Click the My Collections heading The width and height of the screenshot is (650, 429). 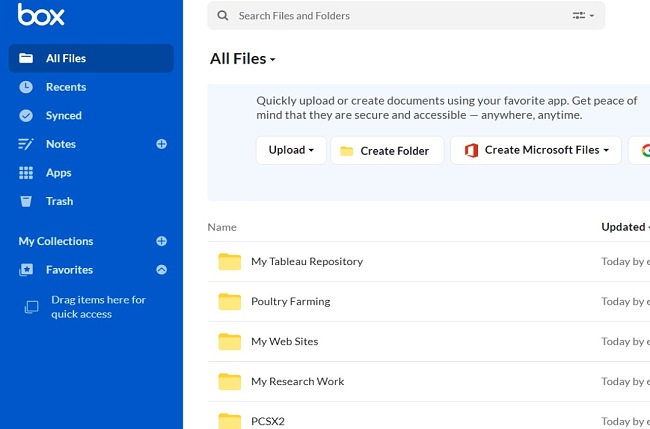(56, 241)
